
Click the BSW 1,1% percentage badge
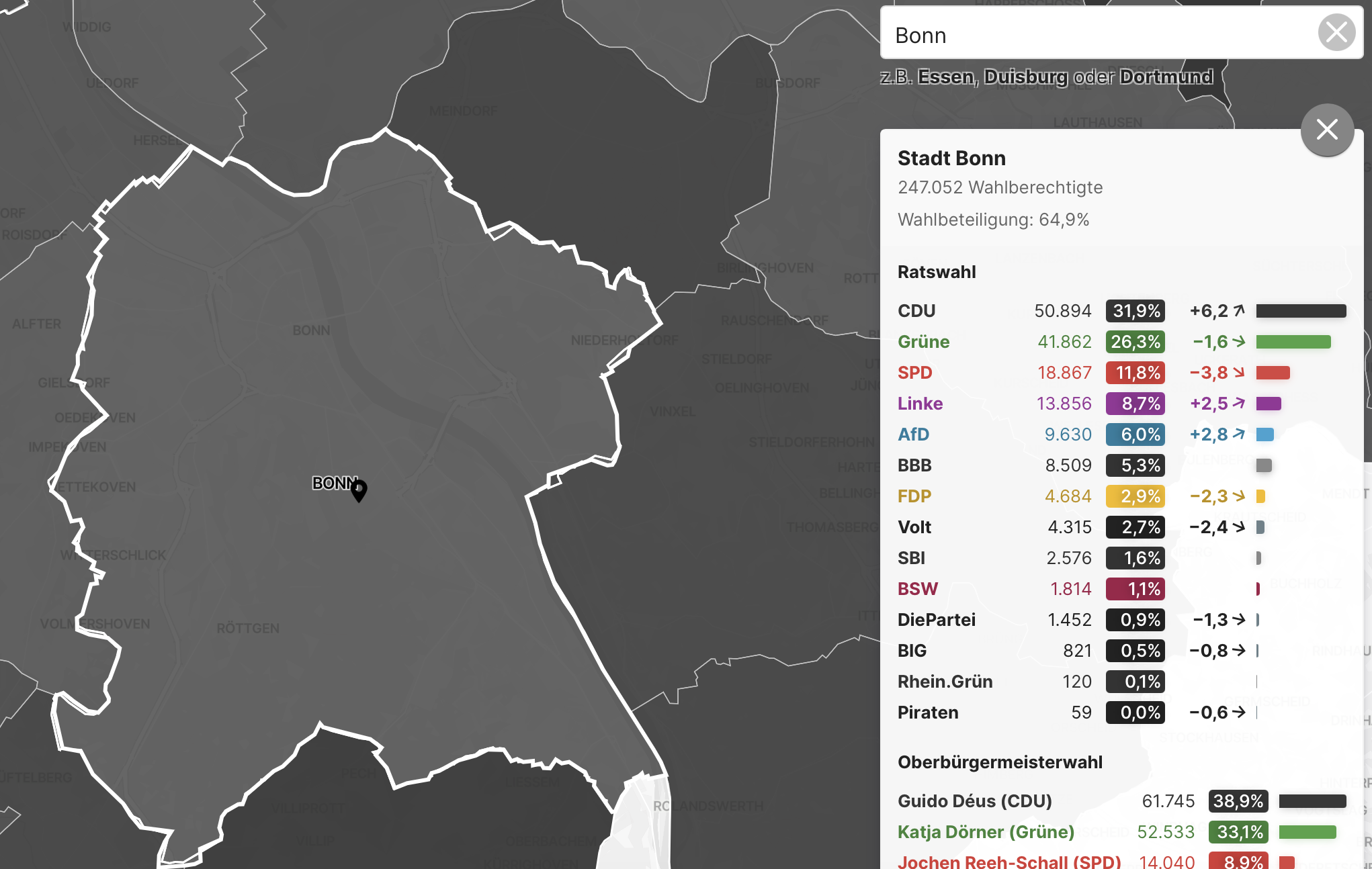[x=1135, y=589]
